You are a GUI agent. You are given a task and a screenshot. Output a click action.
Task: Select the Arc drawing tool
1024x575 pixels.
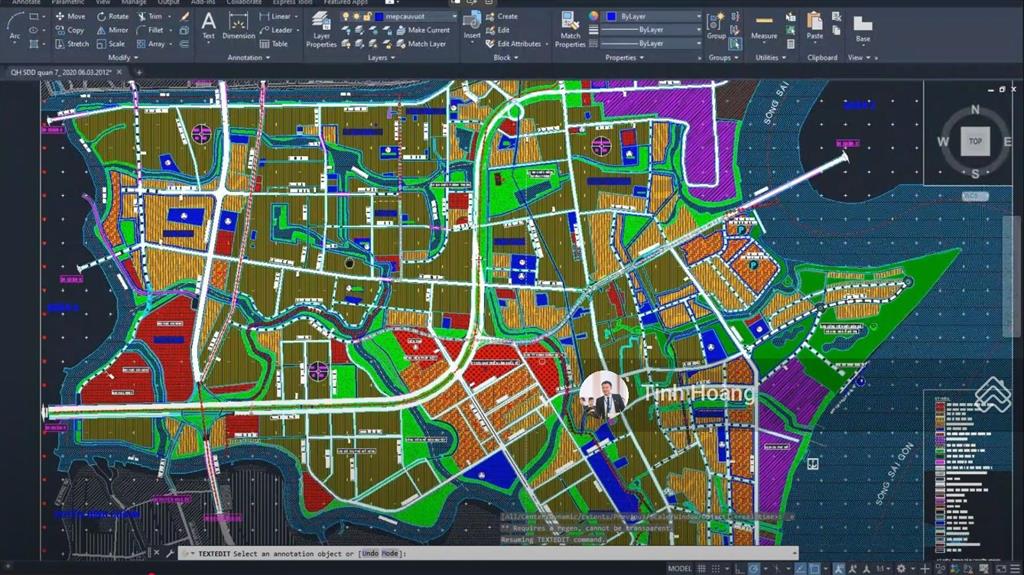(15, 26)
